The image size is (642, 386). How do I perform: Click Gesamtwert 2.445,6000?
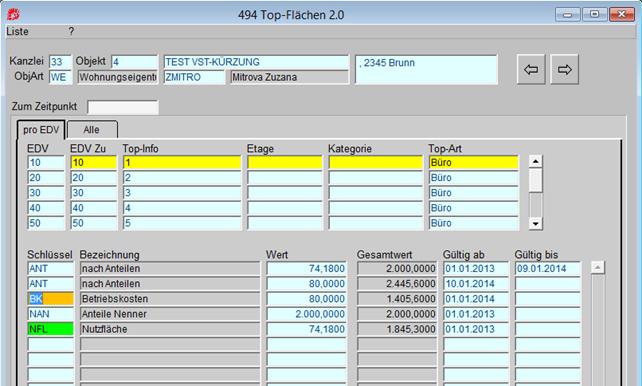397,284
